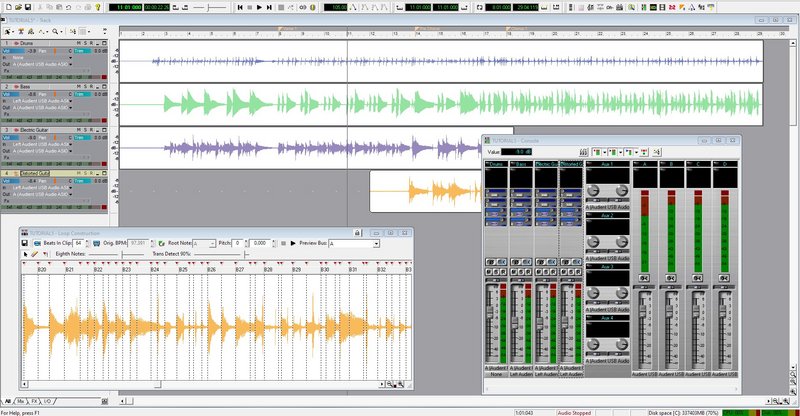This screenshot has height=416, width=800.
Task: Open the snap-to-grid options dropdown in the Track view
Action: (x=89, y=32)
